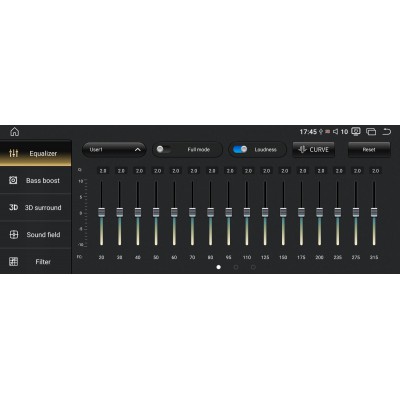Open the 3D surround settings

(x=35, y=207)
